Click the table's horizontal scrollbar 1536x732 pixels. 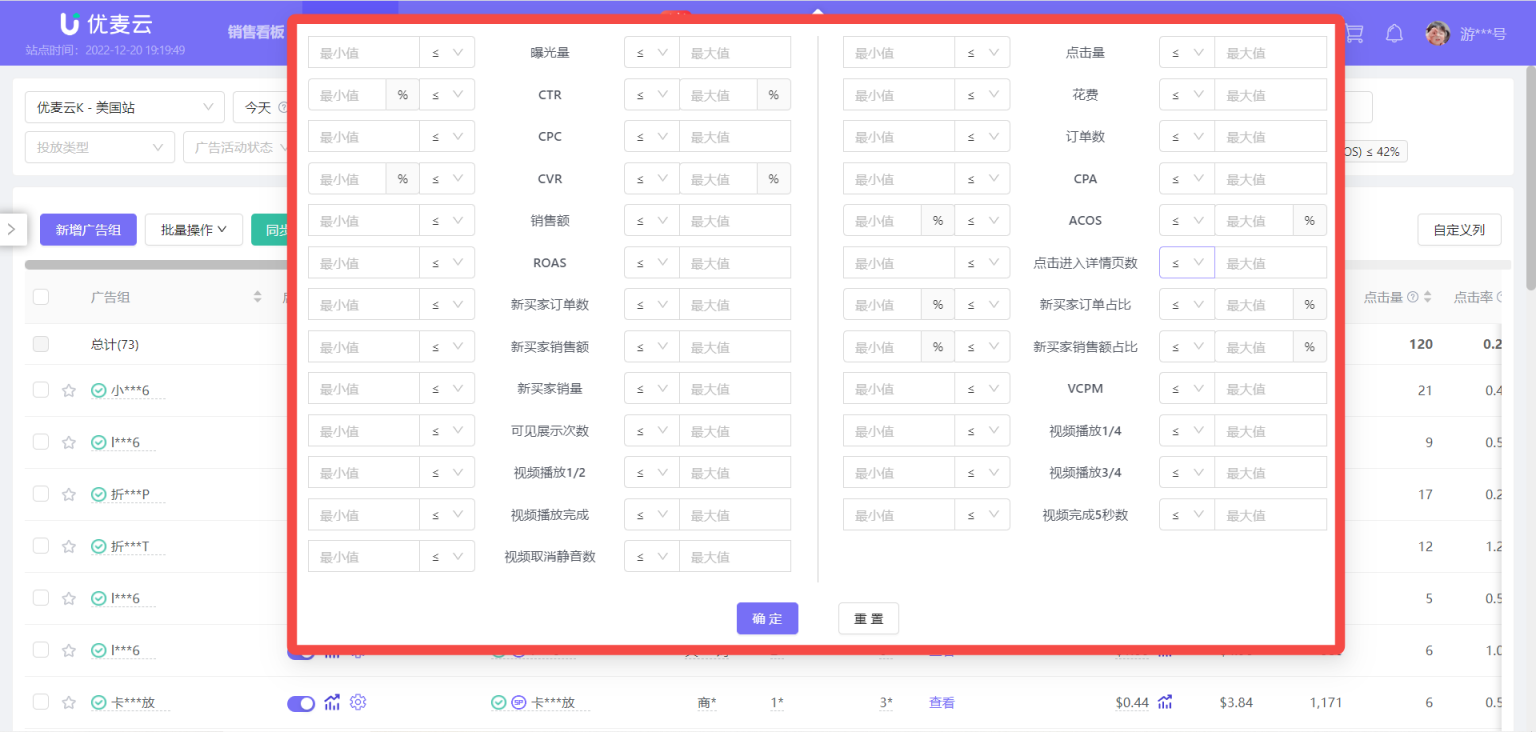pyautogui.click(x=156, y=265)
